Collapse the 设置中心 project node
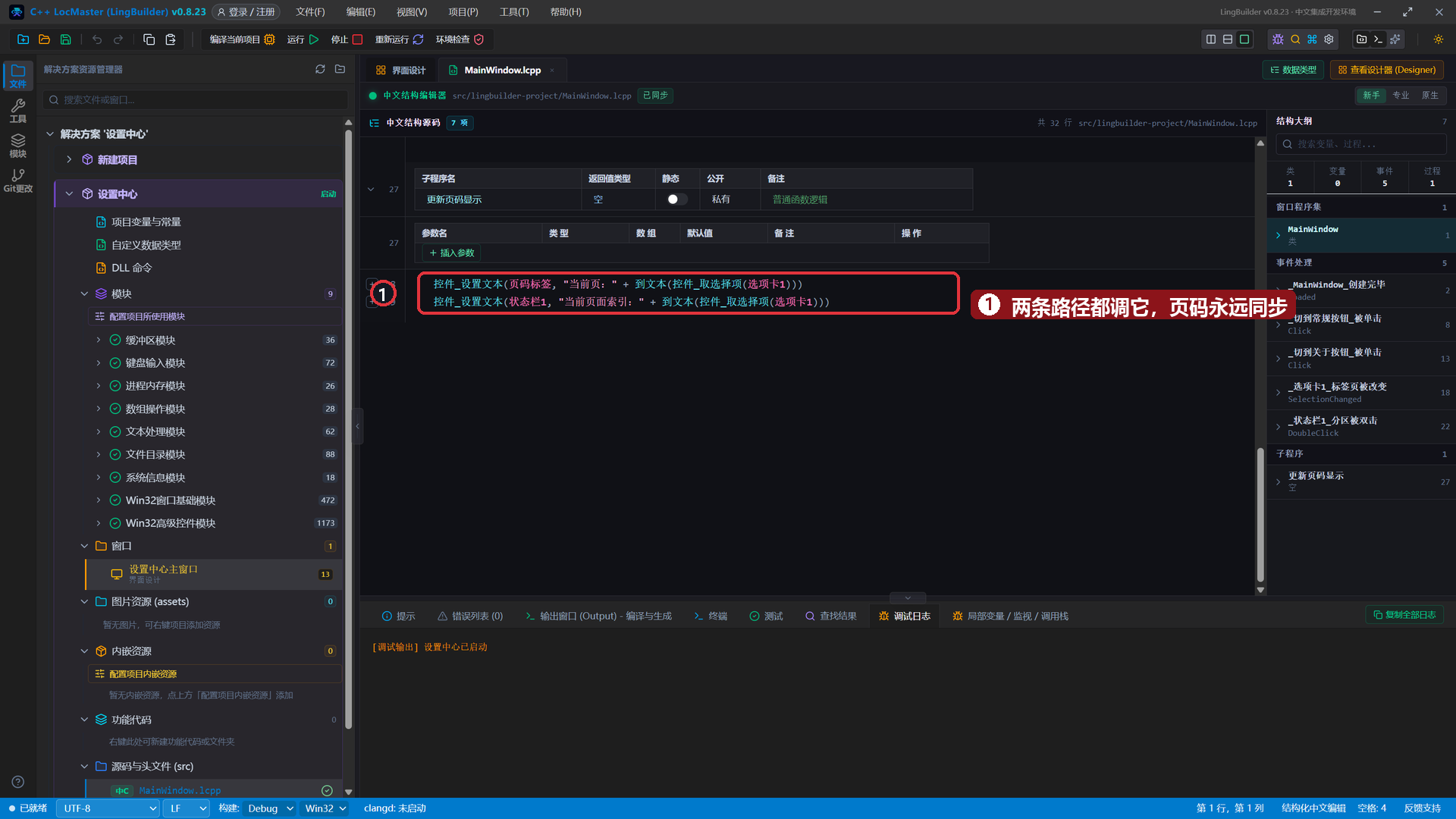Image resolution: width=1456 pixels, height=819 pixels. [x=69, y=194]
